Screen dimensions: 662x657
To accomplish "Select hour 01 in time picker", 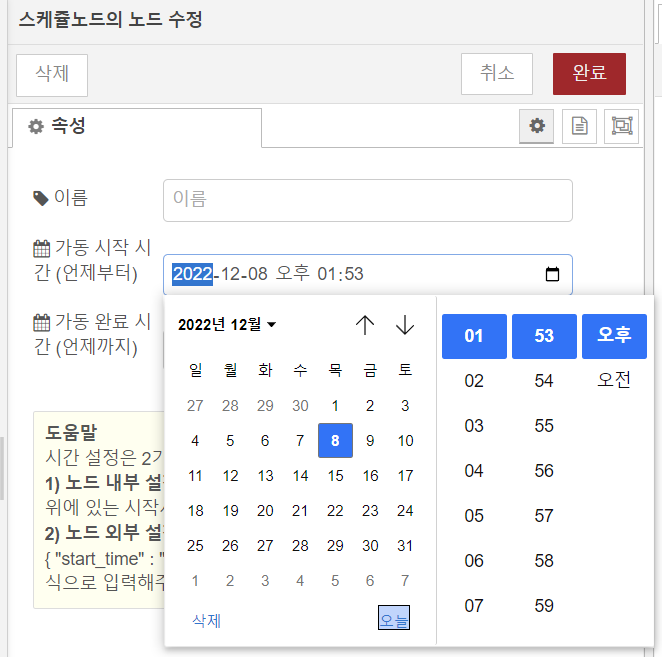I will tap(474, 336).
